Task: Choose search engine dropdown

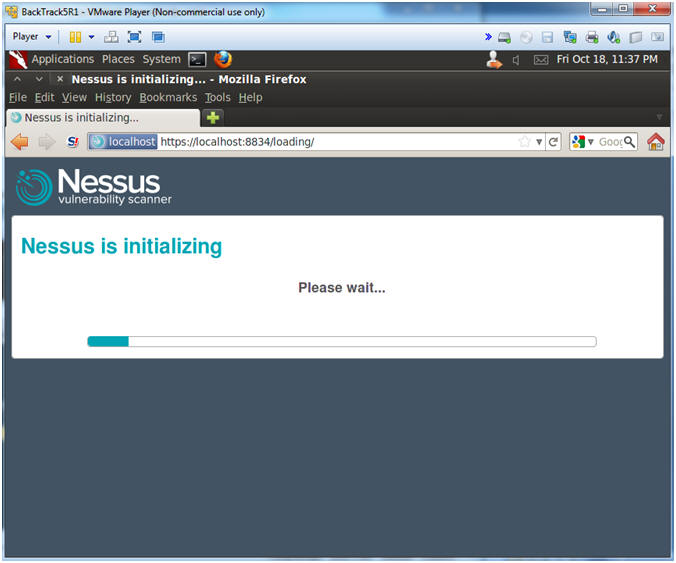Action: coord(582,141)
